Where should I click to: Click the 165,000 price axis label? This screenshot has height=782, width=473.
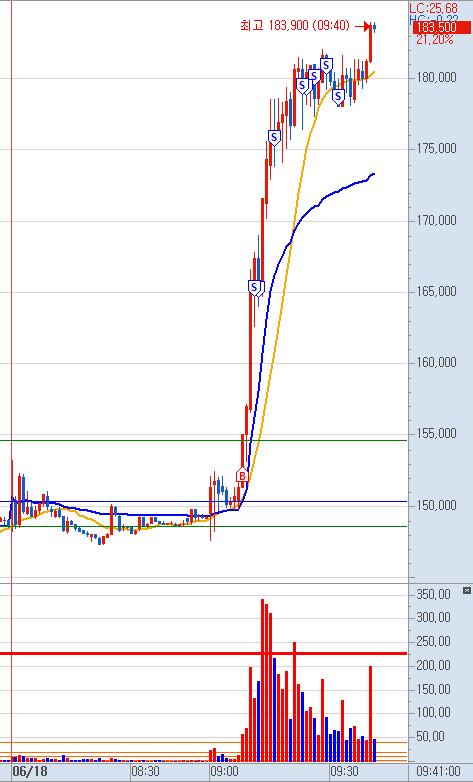point(437,291)
